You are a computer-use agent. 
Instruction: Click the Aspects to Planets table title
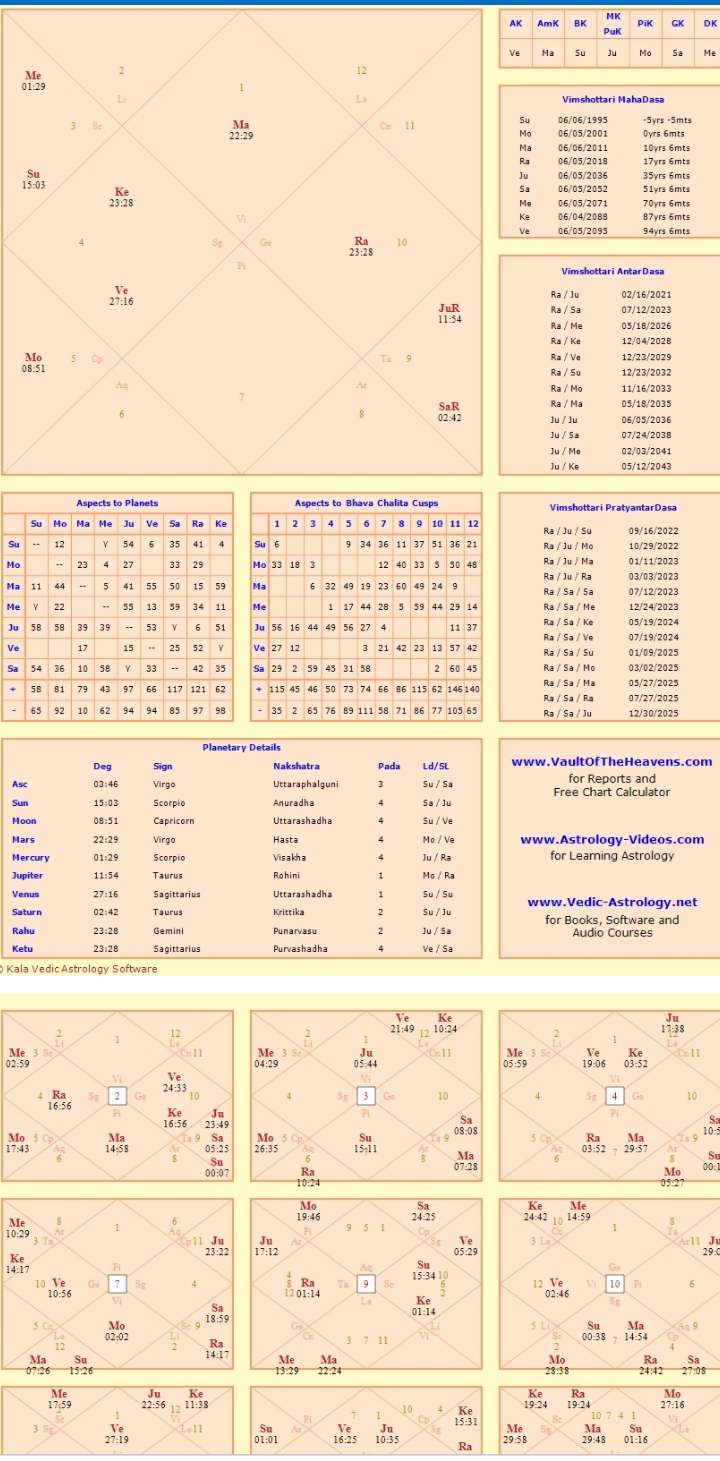pos(117,503)
